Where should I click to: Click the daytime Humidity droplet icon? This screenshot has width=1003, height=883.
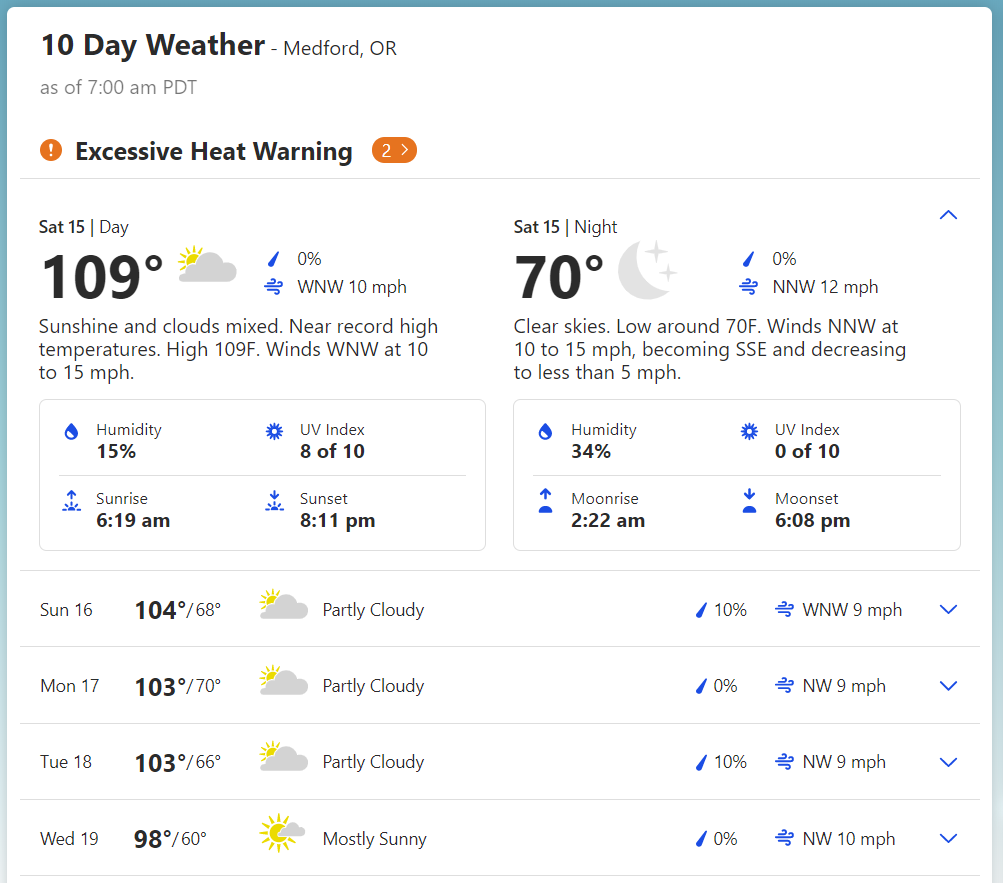pos(71,432)
